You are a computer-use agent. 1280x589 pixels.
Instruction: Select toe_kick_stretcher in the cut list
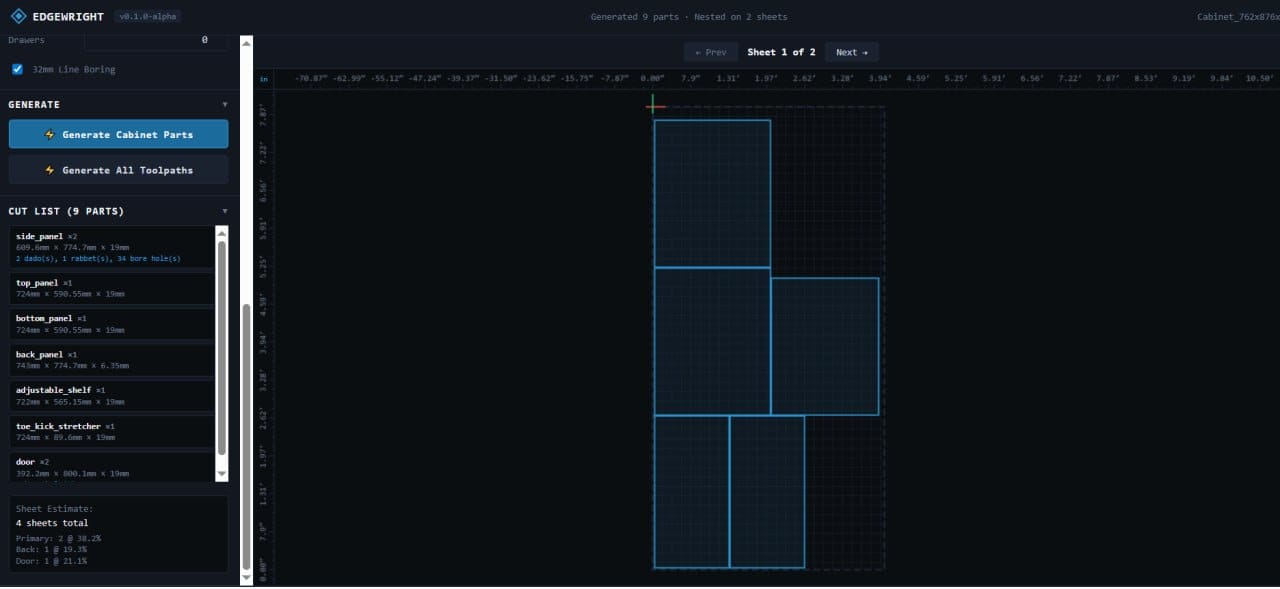pos(110,431)
